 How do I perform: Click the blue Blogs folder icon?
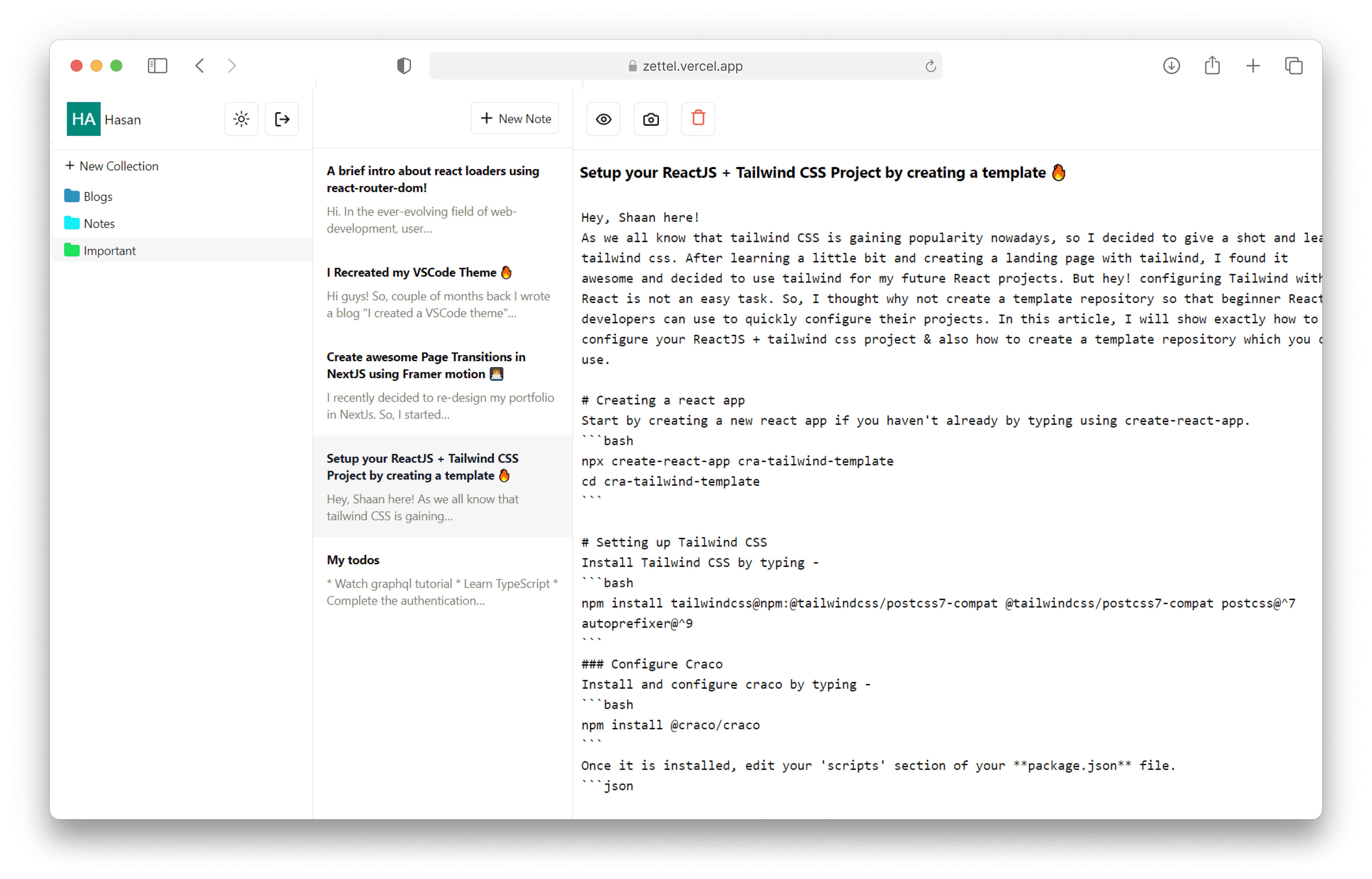coord(72,196)
